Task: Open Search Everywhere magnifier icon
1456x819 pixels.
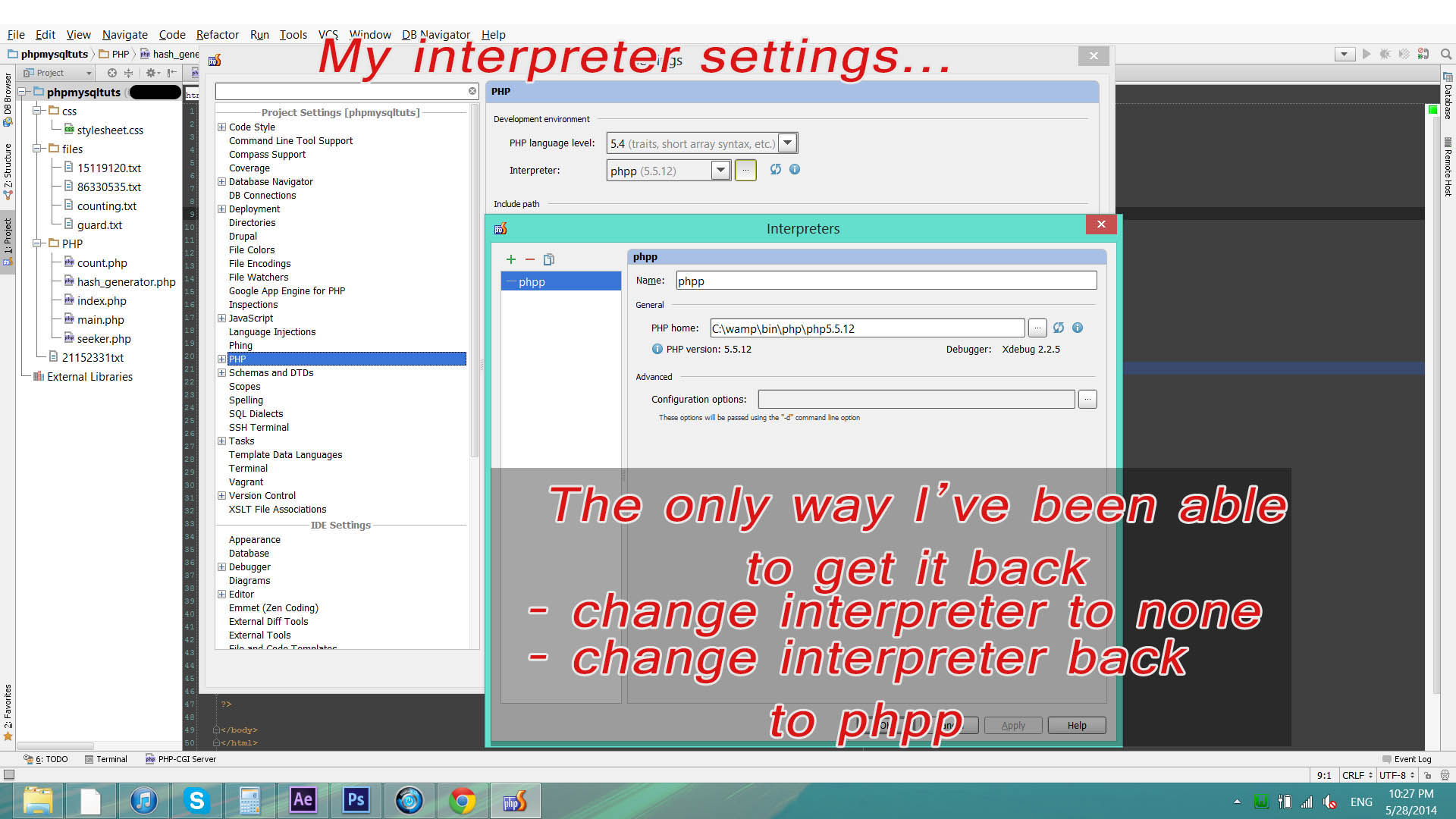Action: [1446, 54]
